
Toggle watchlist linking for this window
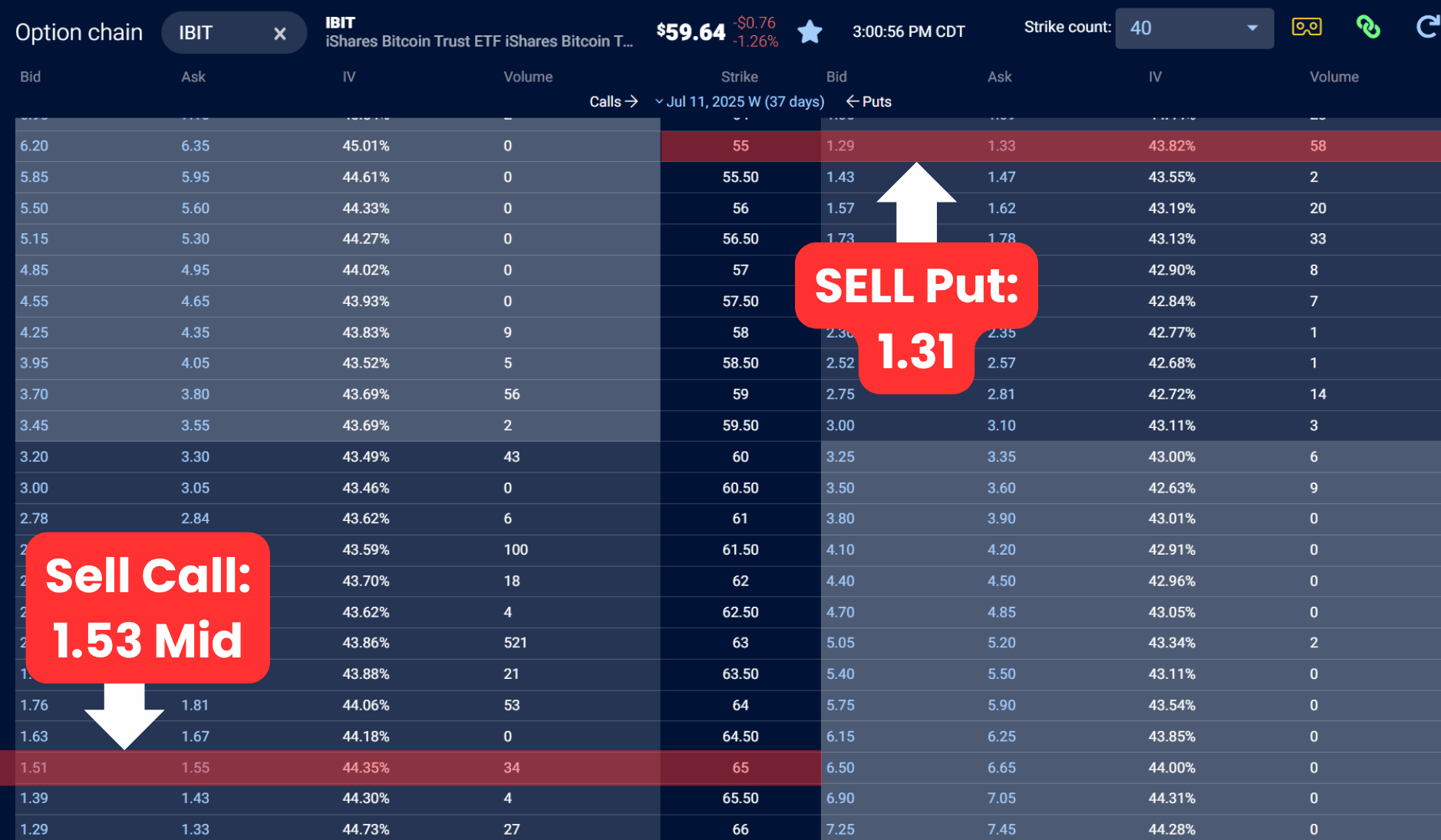pos(1367,27)
